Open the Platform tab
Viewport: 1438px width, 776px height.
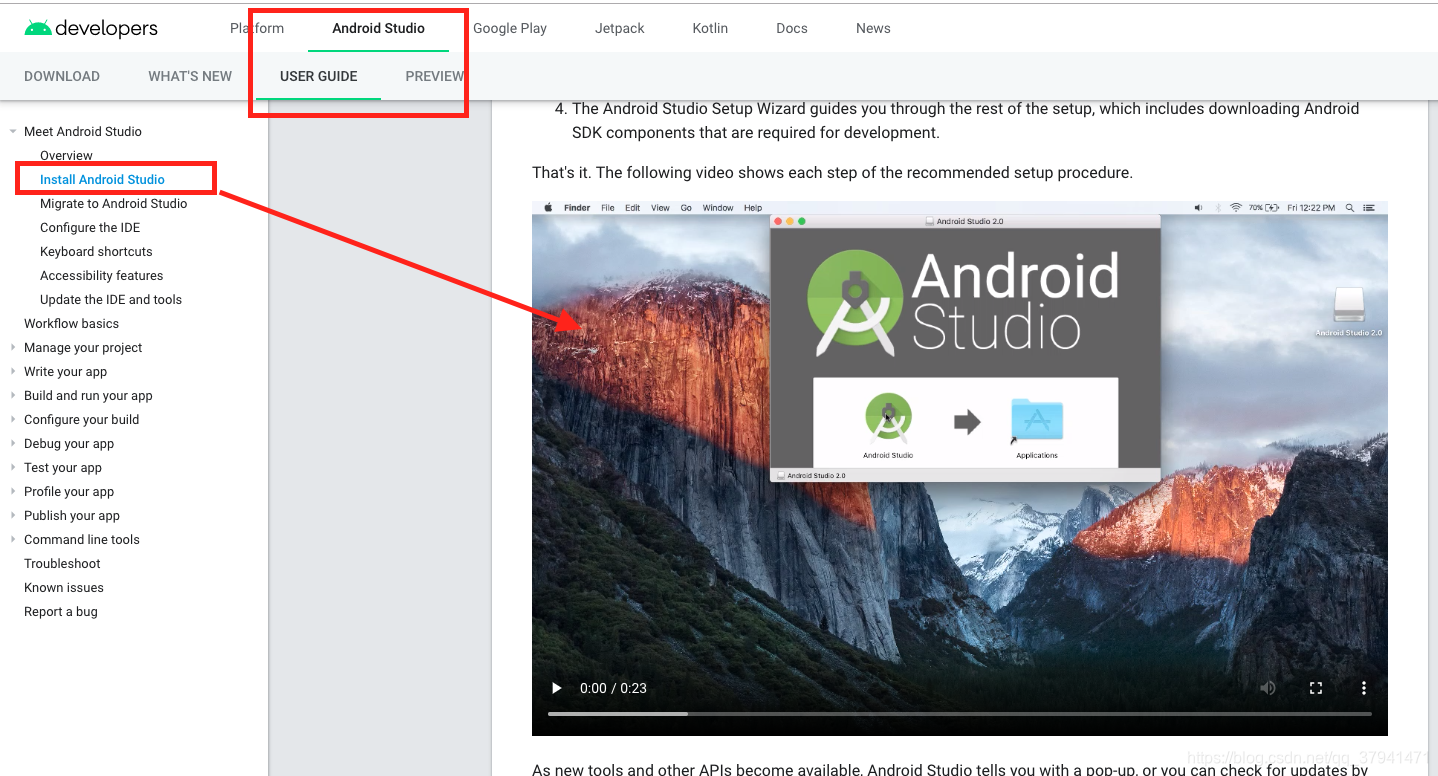click(257, 28)
